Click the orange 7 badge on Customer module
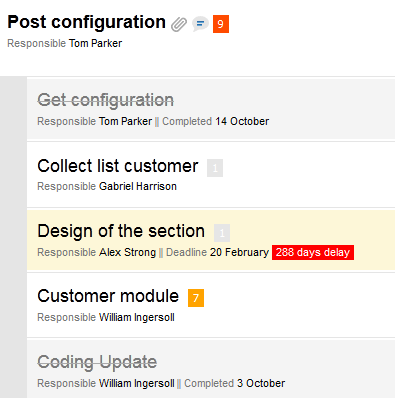 (x=196, y=298)
